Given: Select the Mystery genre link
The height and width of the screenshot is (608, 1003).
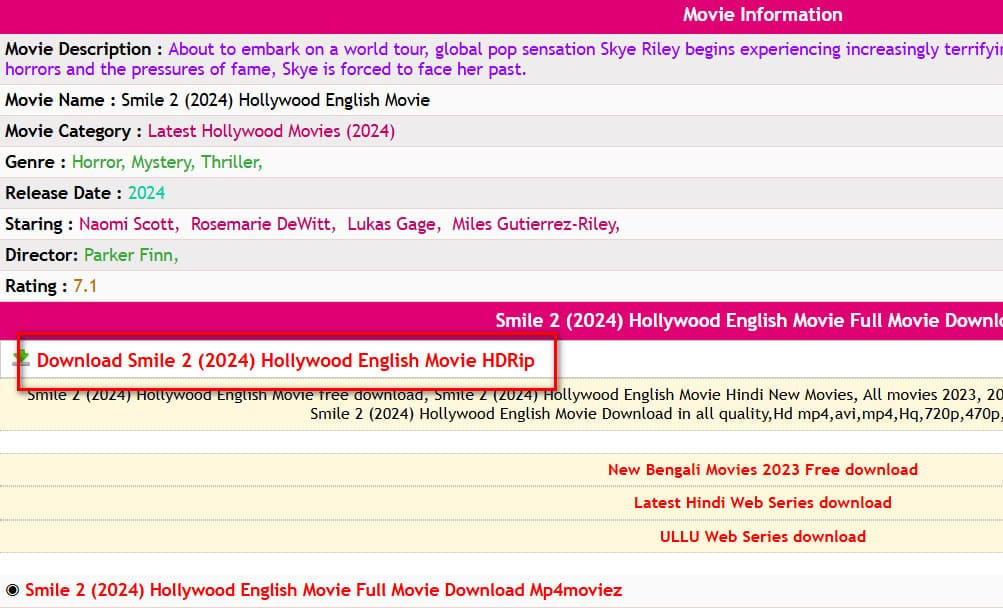Looking at the screenshot, I should tap(163, 163).
